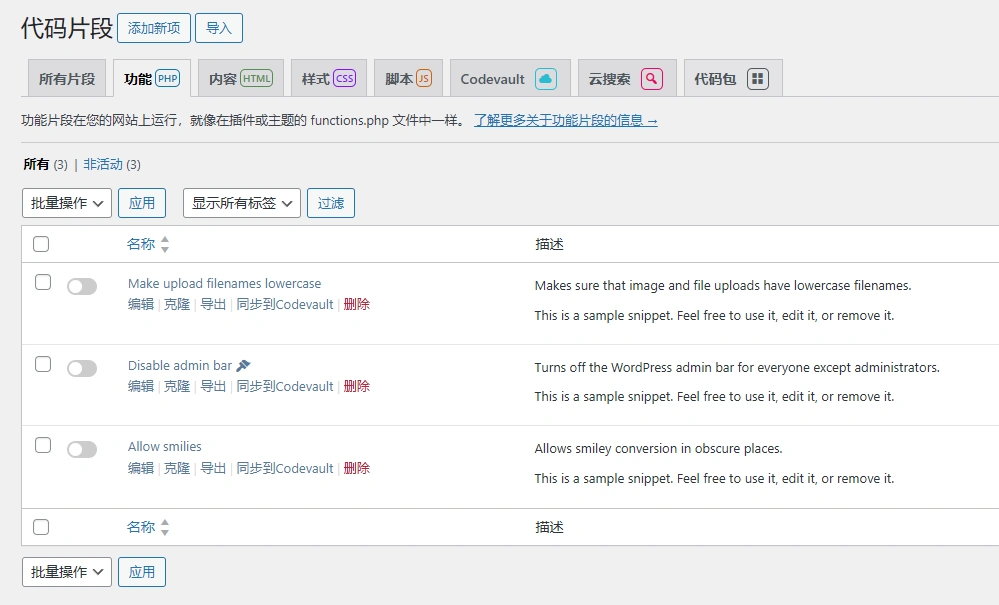The width and height of the screenshot is (999, 605).
Task: Switch to the 所有片段 tab
Action: pyautogui.click(x=66, y=77)
